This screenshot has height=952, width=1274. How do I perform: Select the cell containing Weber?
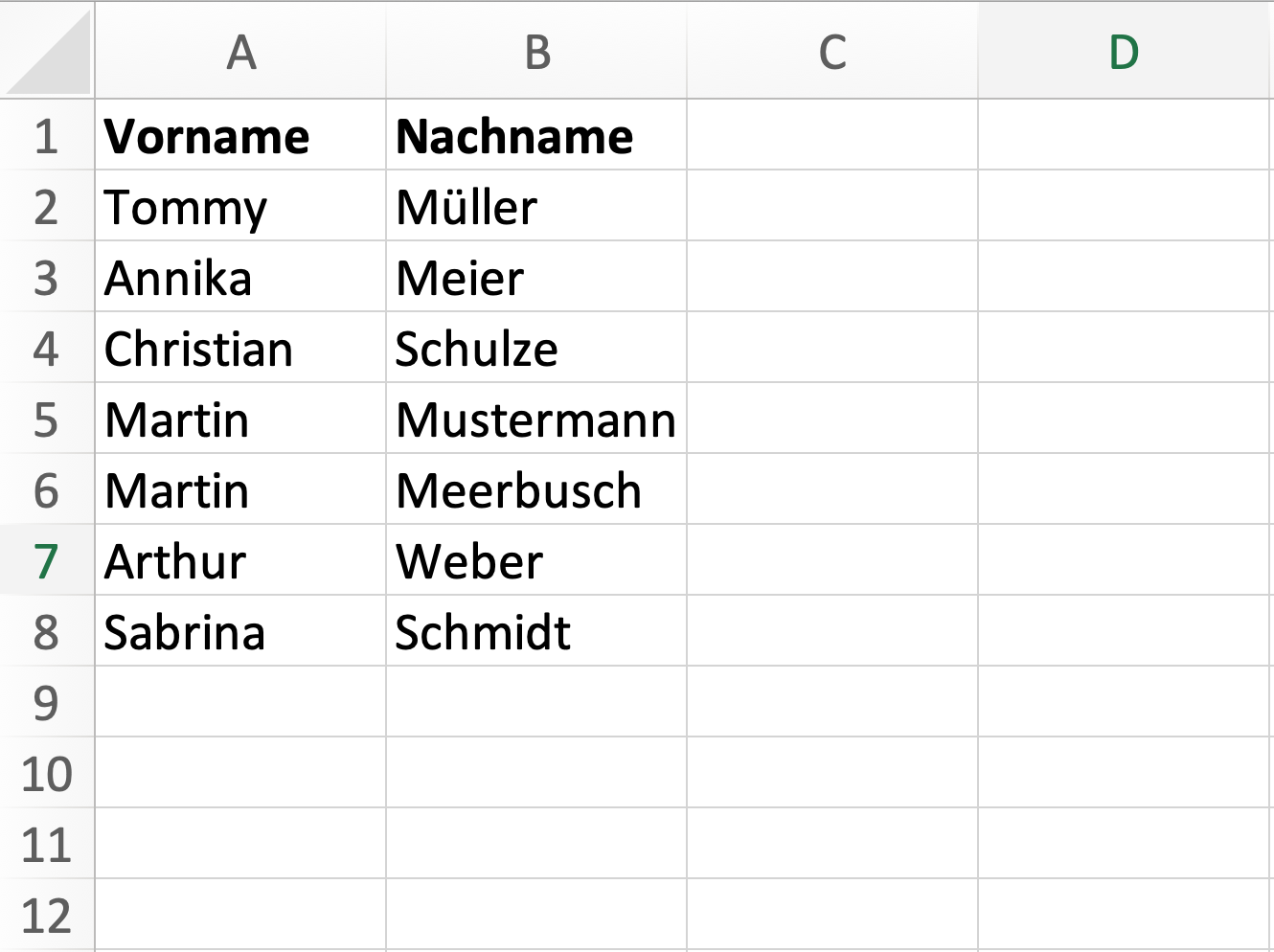(x=536, y=561)
